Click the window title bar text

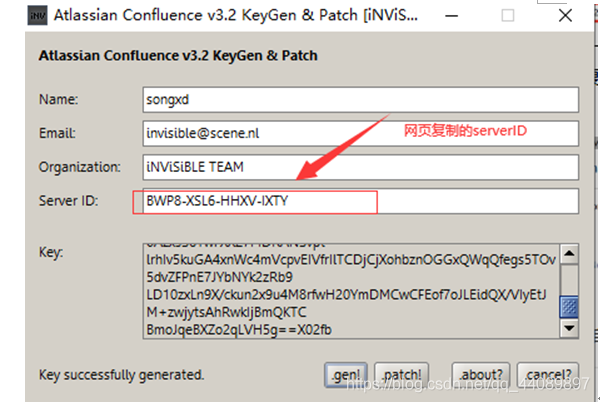point(236,16)
